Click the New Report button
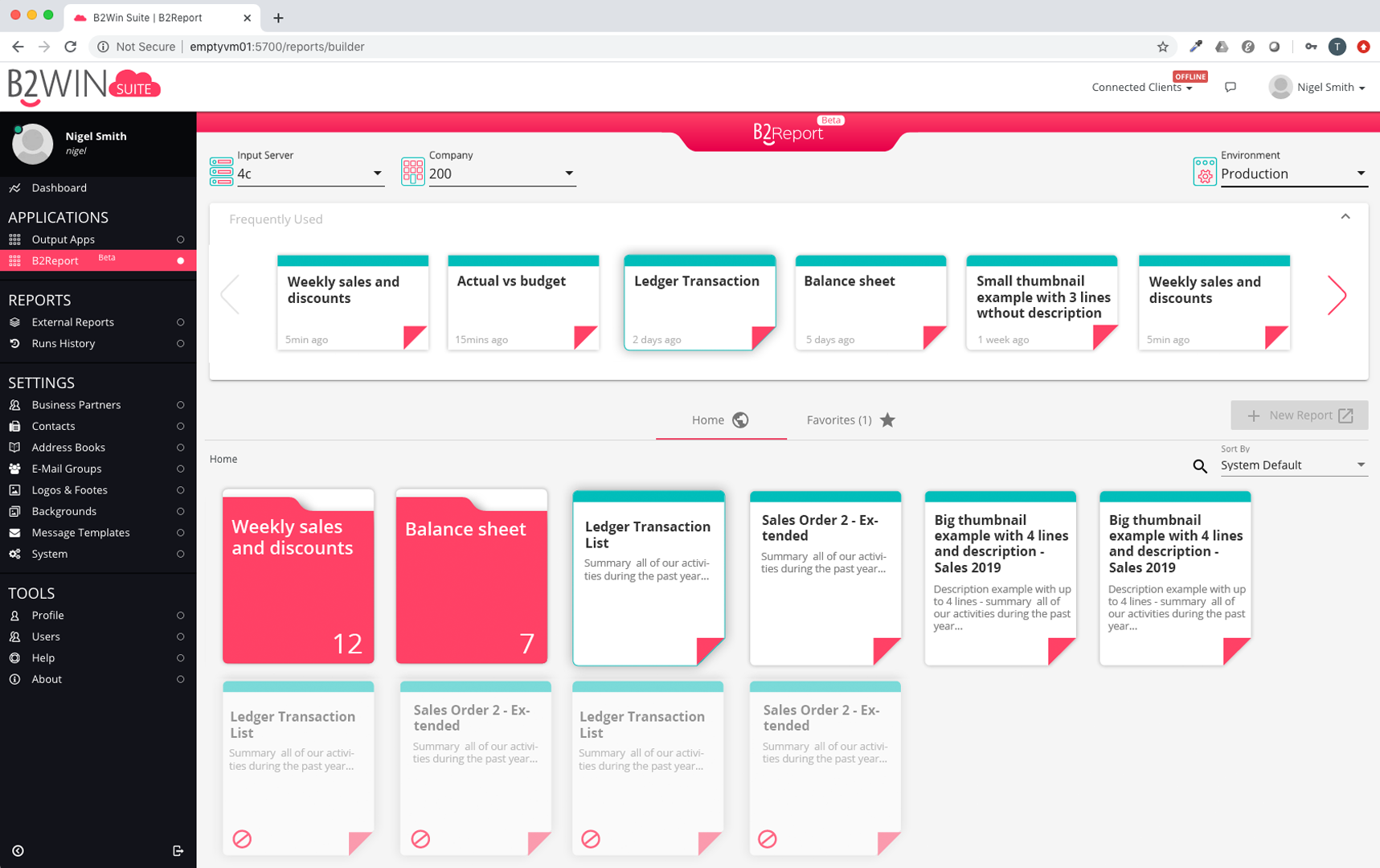This screenshot has width=1380, height=868. [x=1299, y=416]
